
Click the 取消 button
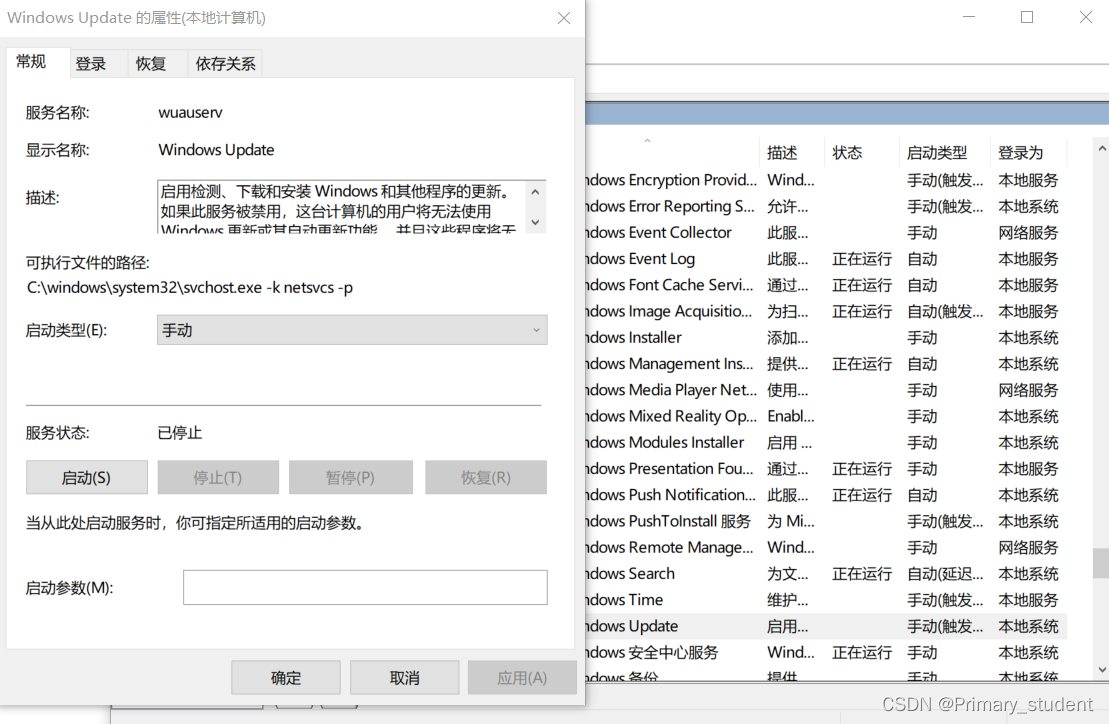(405, 678)
